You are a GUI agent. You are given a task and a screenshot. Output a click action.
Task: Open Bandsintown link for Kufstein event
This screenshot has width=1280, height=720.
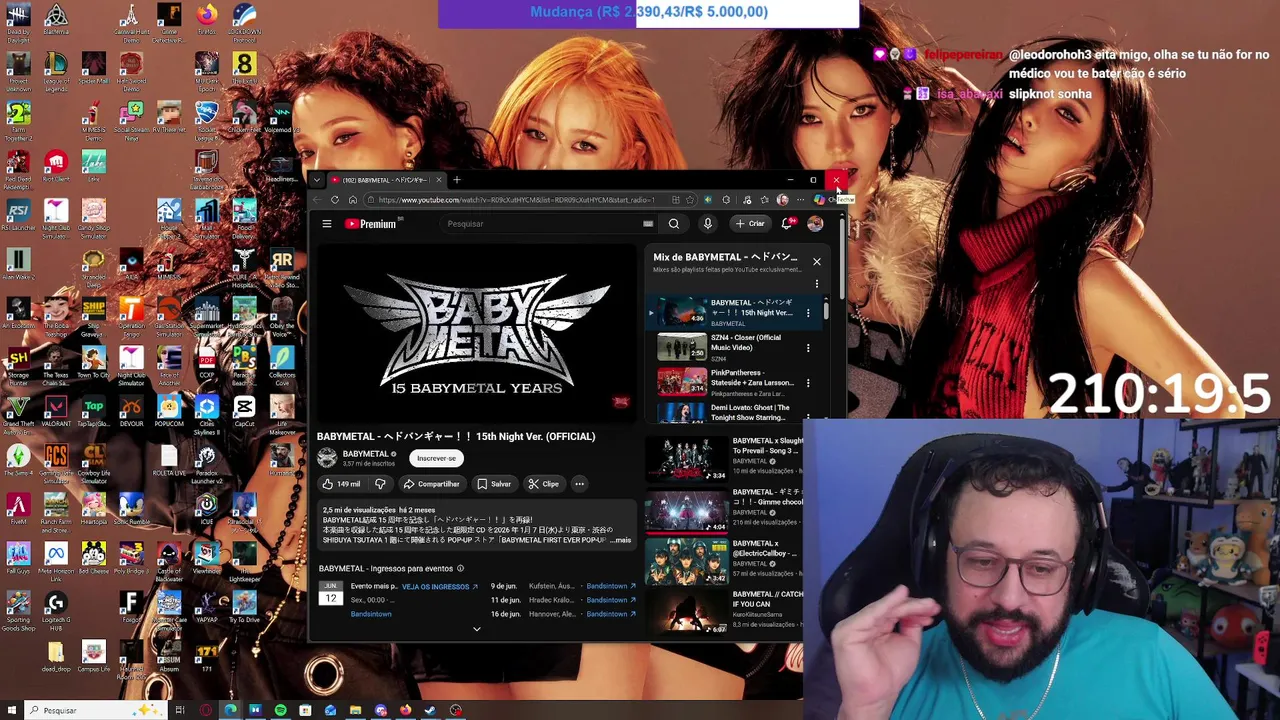pyautogui.click(x=611, y=586)
